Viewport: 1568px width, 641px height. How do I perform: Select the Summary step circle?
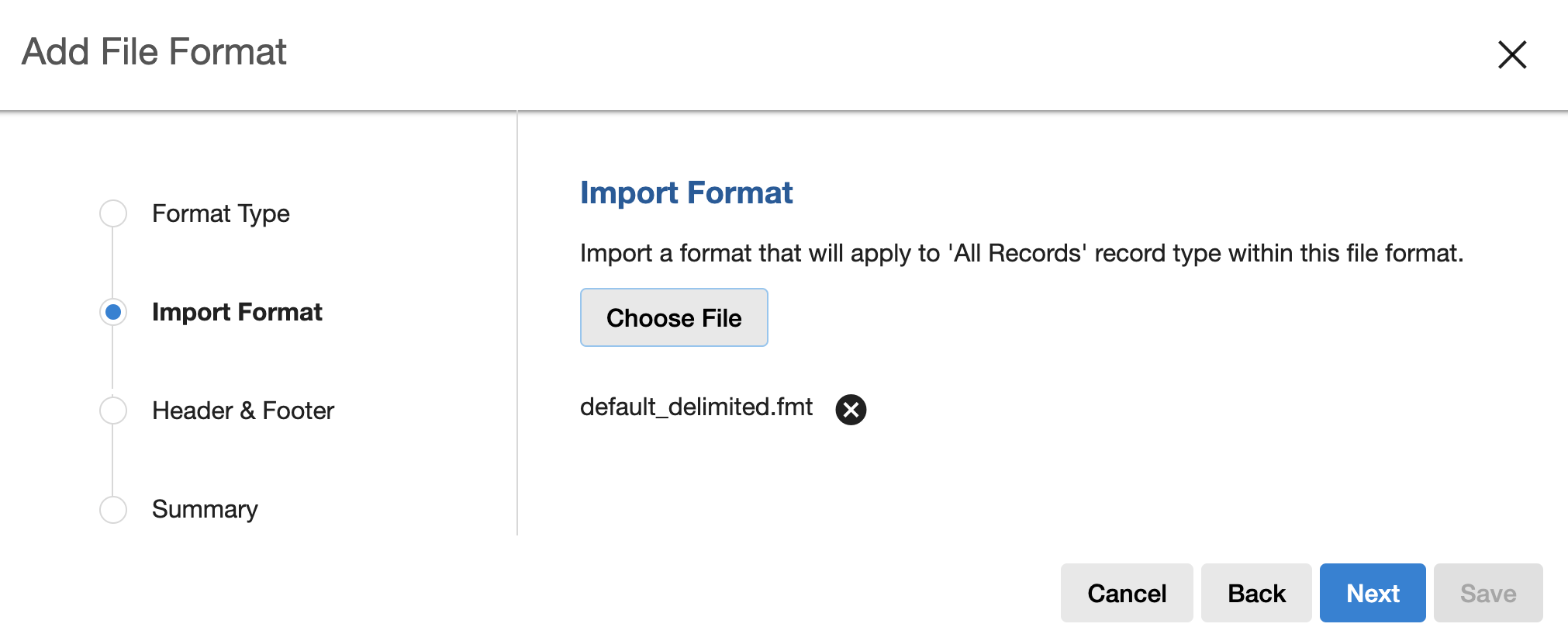click(x=113, y=509)
